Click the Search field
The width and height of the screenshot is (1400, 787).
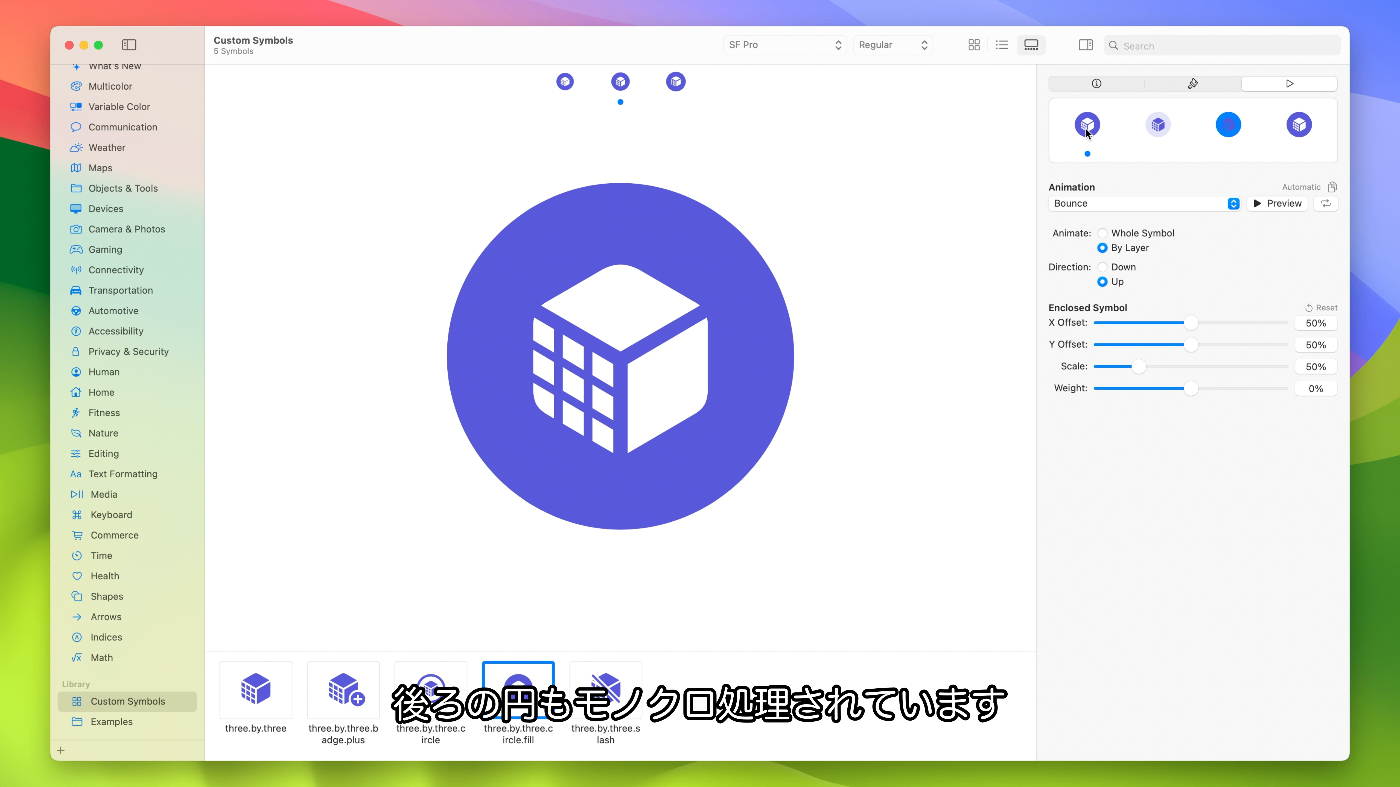1222,46
